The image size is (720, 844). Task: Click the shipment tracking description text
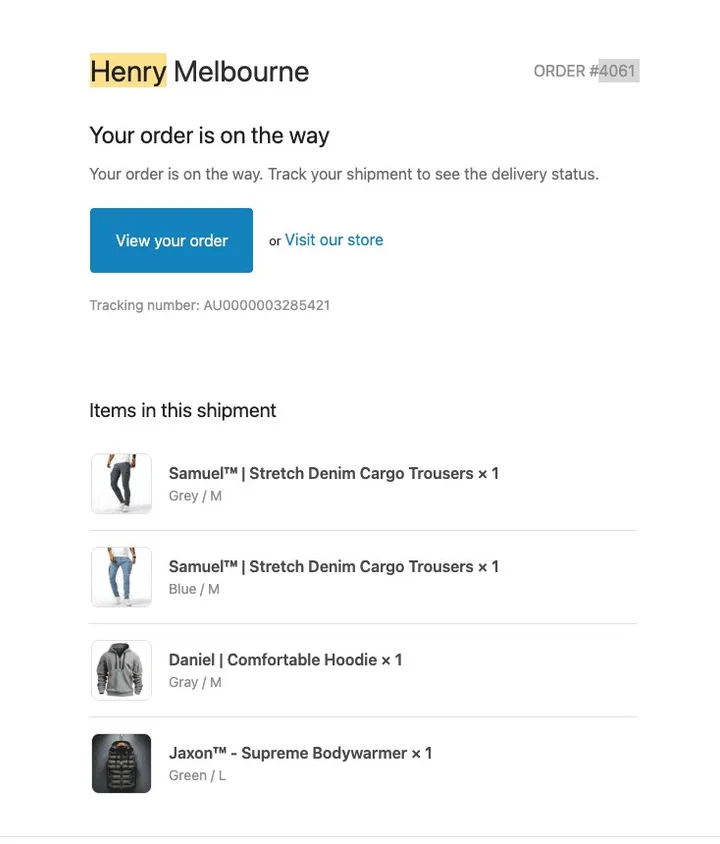pos(343,173)
